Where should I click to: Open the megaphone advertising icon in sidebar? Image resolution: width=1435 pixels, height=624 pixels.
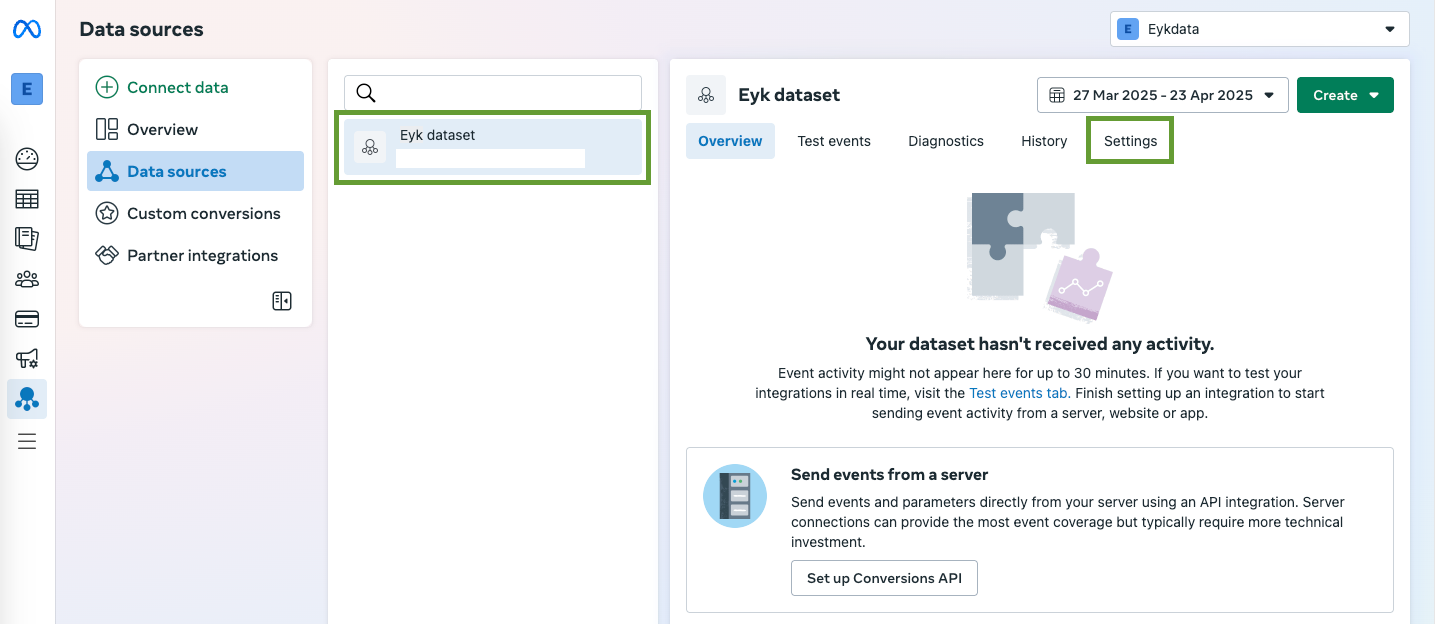pyautogui.click(x=27, y=358)
